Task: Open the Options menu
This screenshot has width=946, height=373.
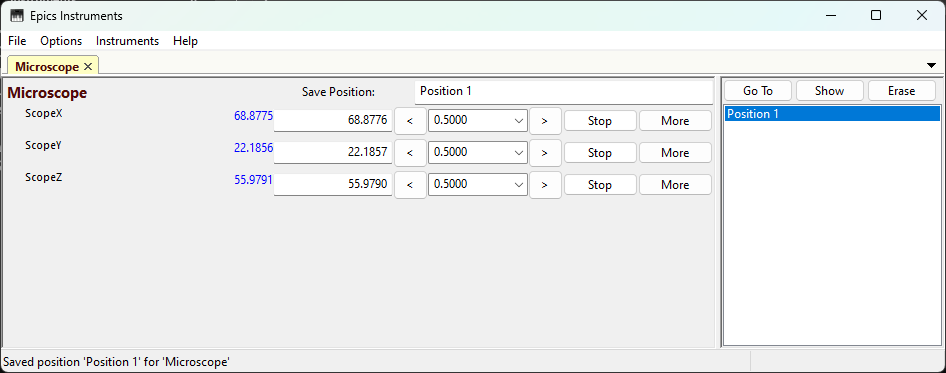Action: click(x=61, y=41)
